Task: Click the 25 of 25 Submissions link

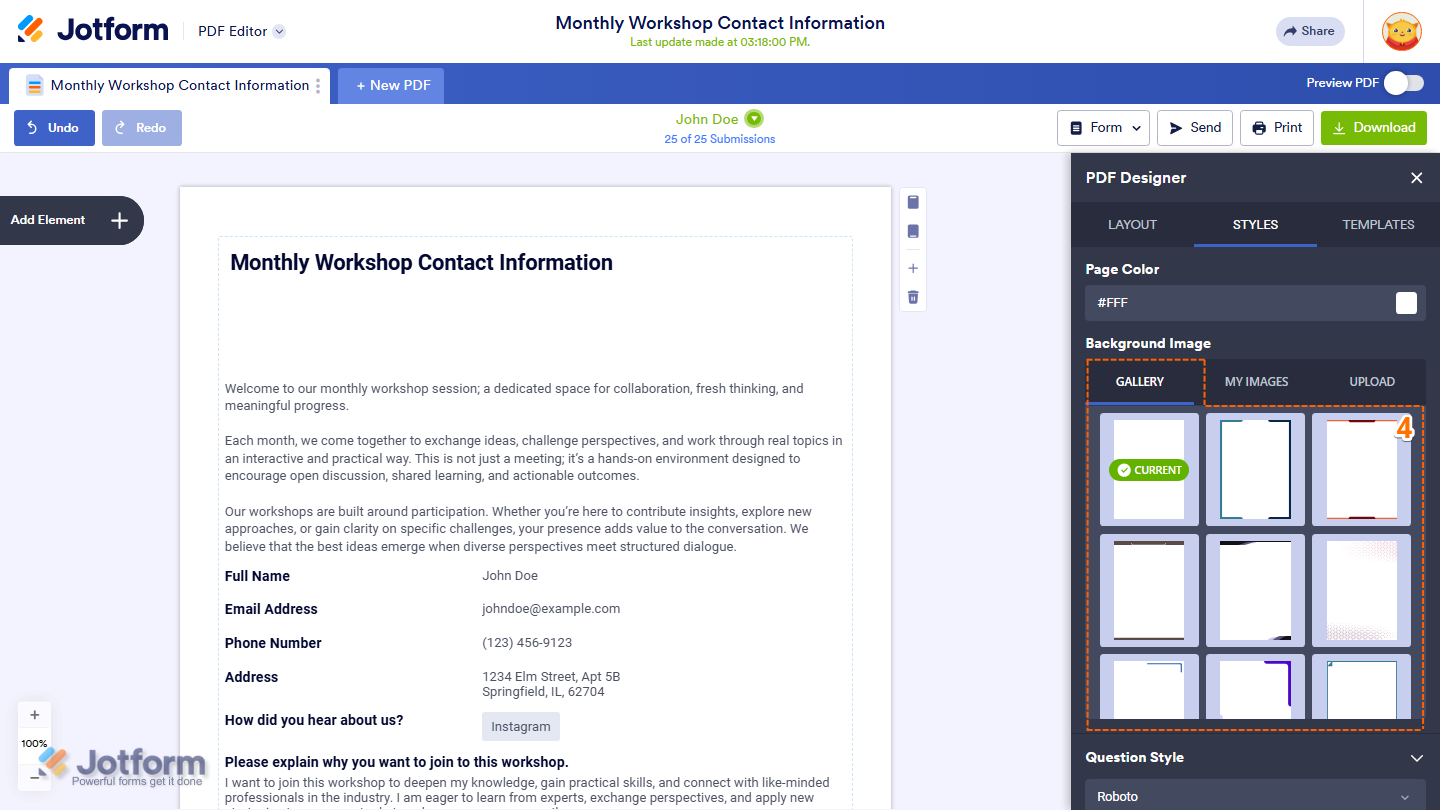Action: point(720,139)
